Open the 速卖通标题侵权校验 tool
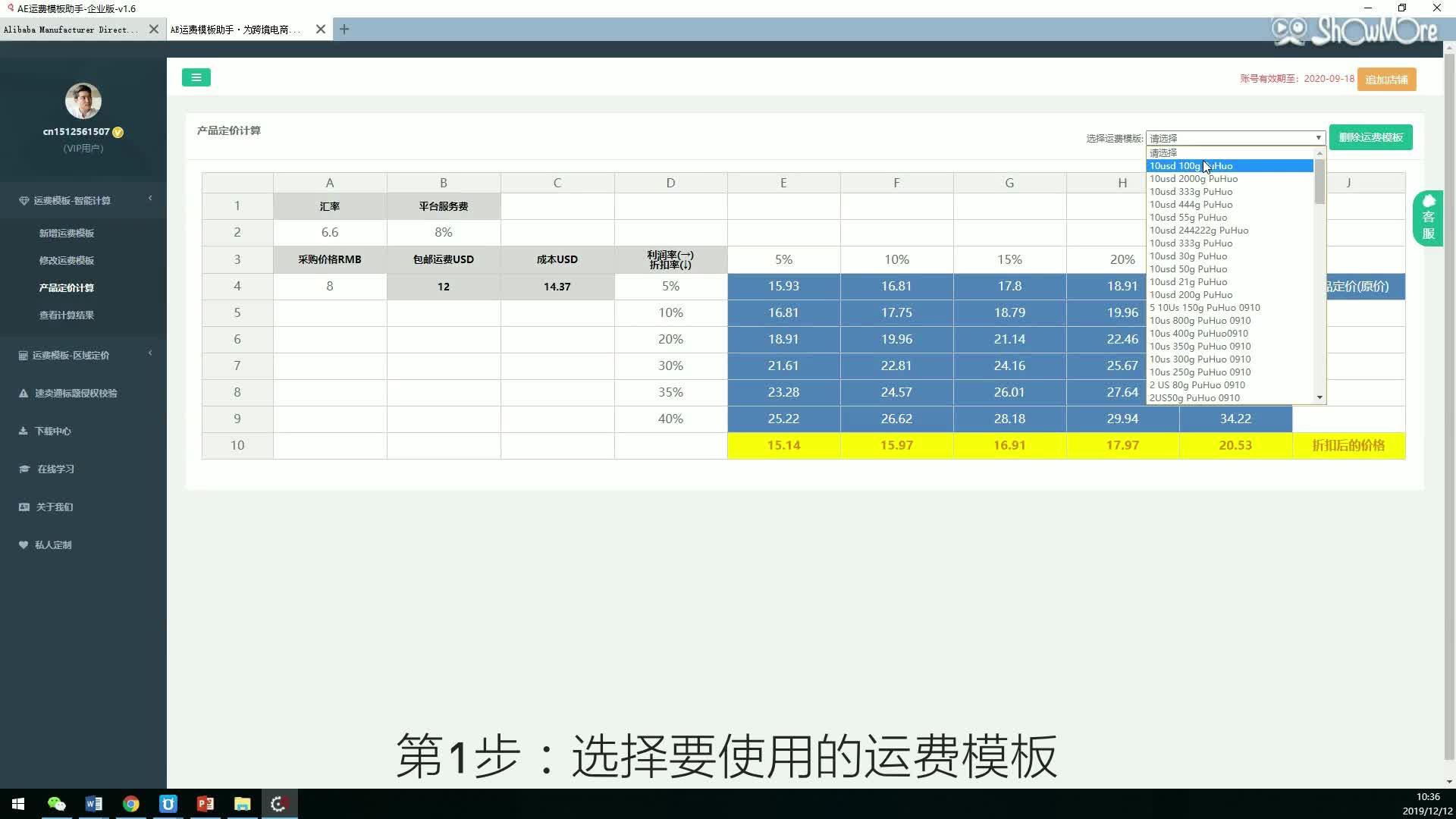The image size is (1456, 819). [x=76, y=393]
